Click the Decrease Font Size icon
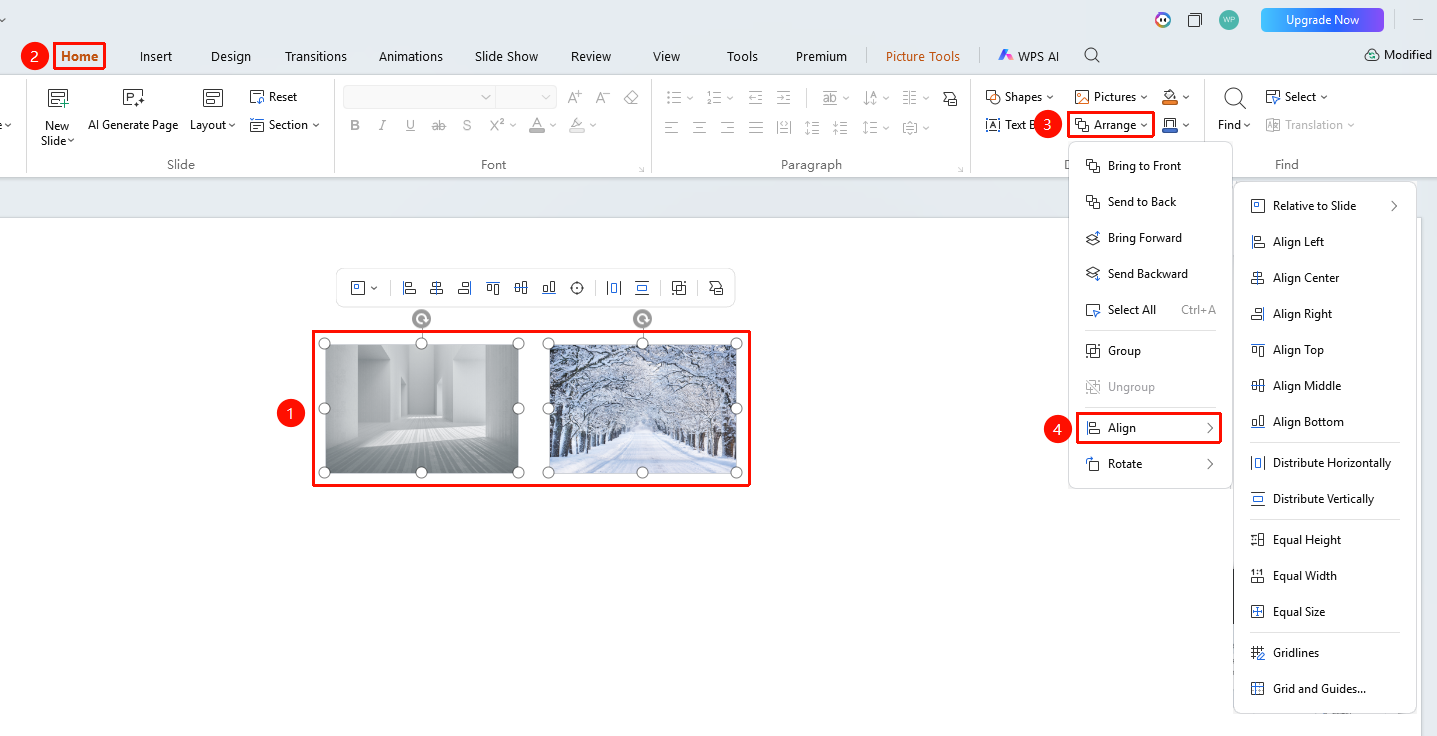1437x736 pixels. click(603, 97)
